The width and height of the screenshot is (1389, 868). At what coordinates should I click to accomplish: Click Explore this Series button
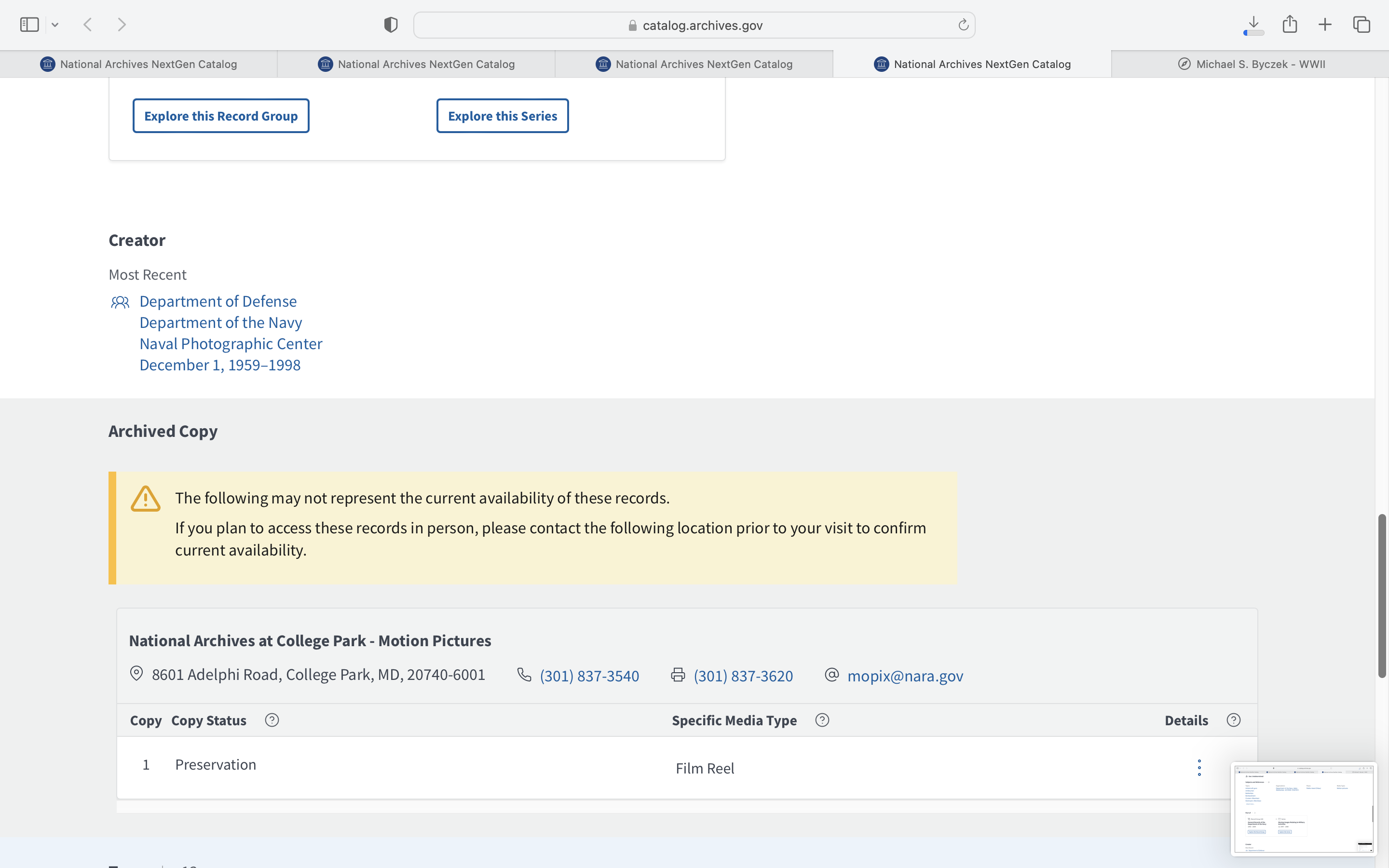tap(502, 116)
